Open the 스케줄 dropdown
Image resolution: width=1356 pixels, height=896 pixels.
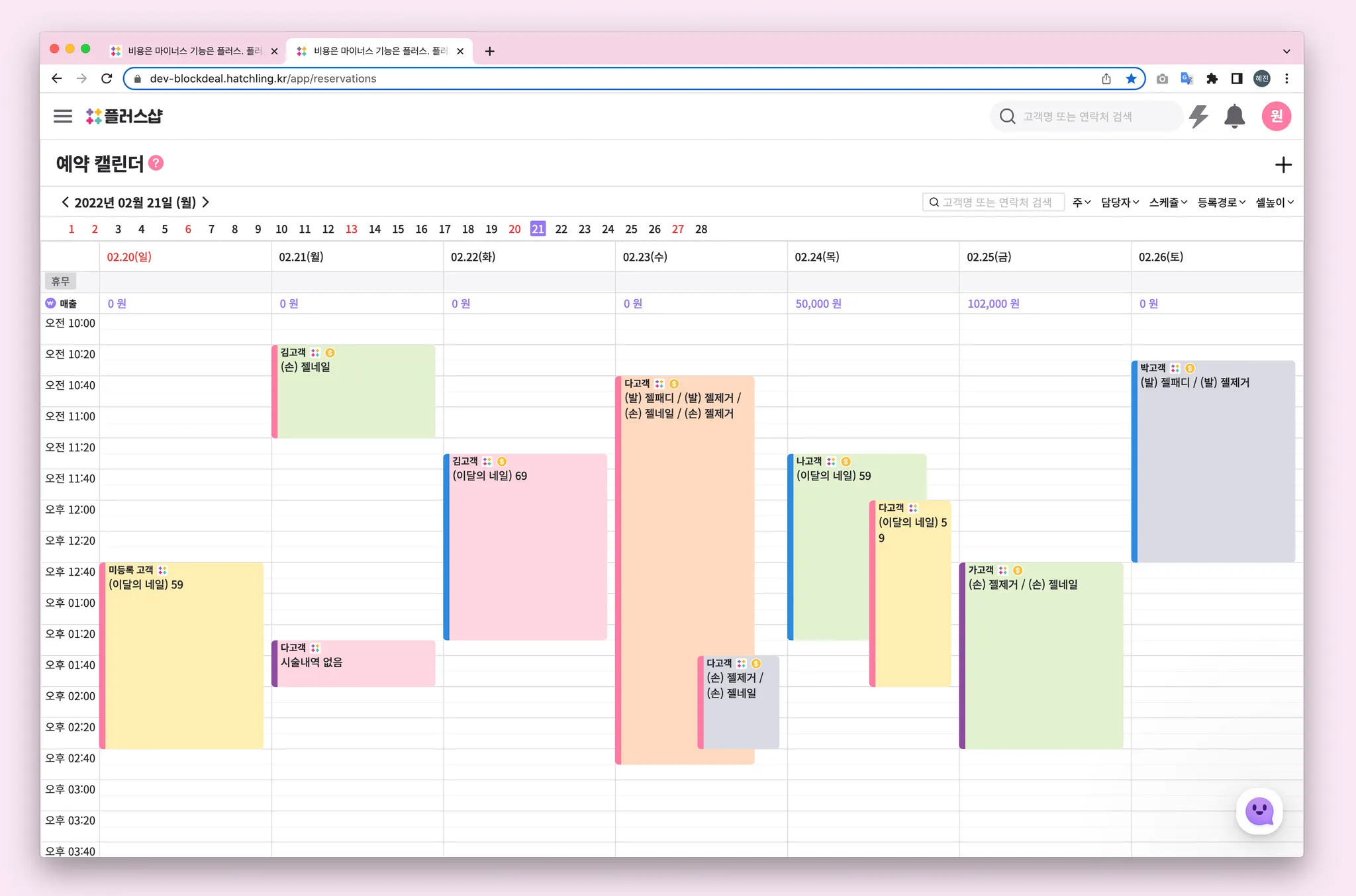coord(1168,202)
